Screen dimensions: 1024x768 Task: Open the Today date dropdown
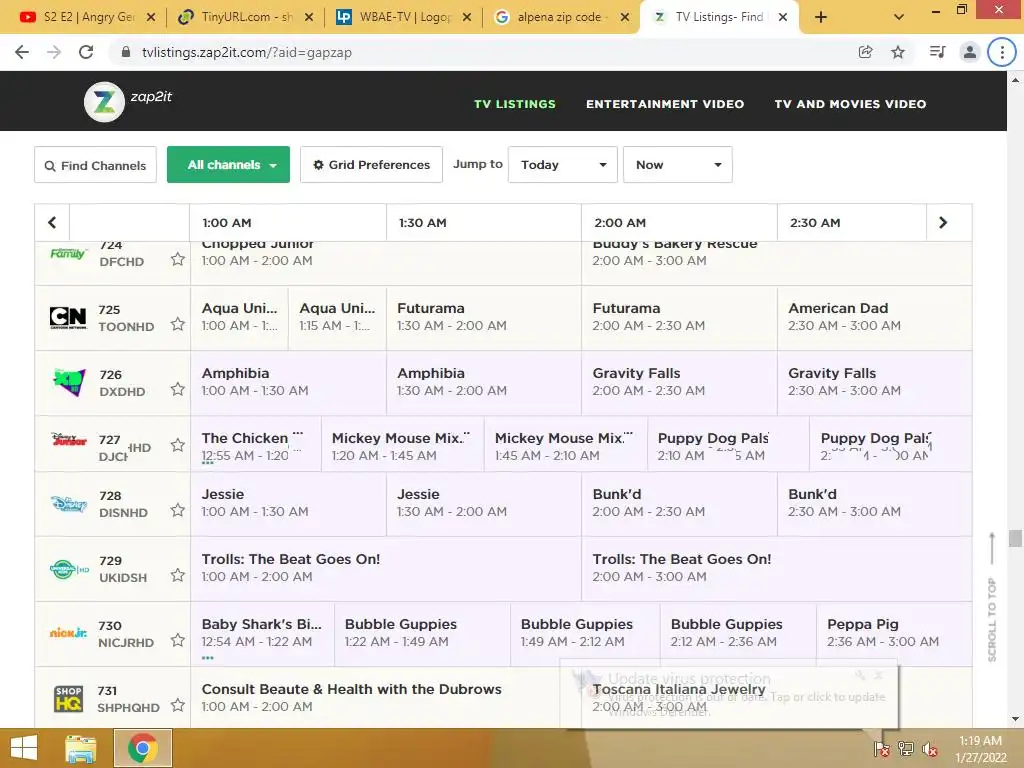pyautogui.click(x=563, y=165)
